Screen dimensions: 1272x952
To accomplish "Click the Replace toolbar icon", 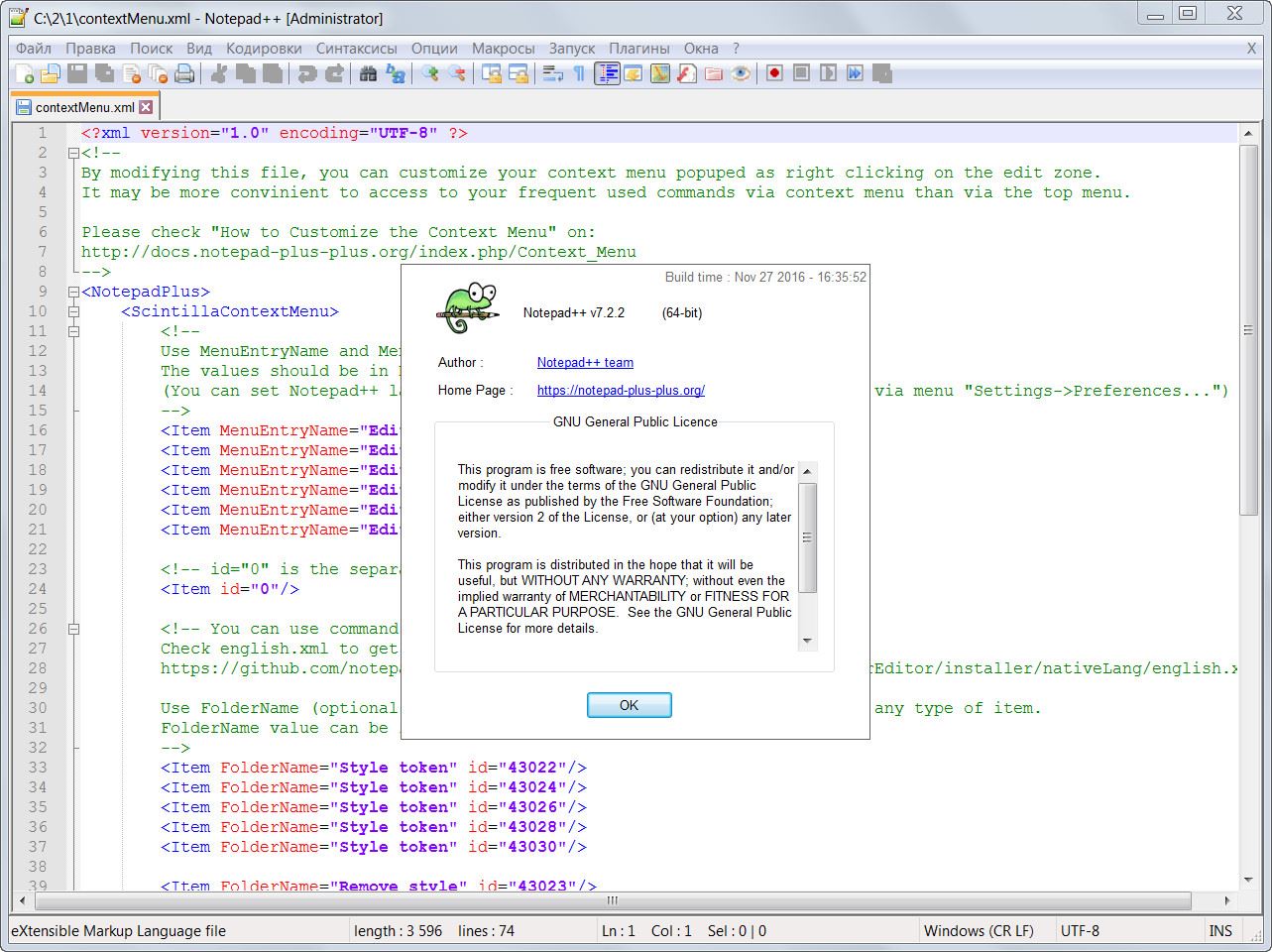I will pyautogui.click(x=395, y=73).
